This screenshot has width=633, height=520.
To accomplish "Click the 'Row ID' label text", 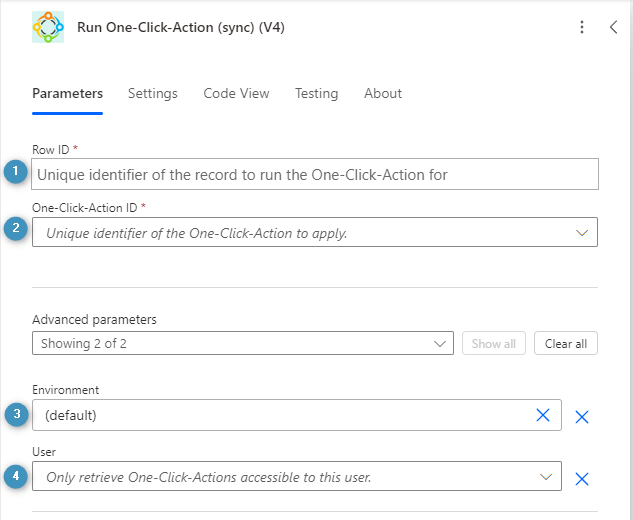I will coord(50,150).
